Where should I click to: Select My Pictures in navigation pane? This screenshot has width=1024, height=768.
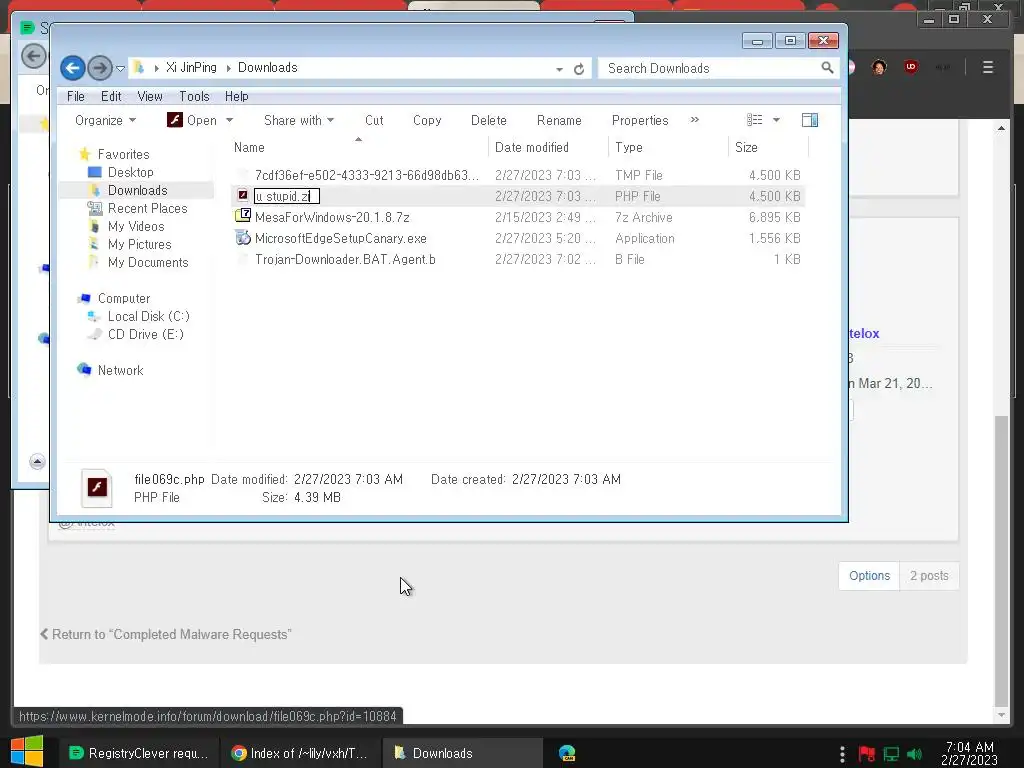140,244
